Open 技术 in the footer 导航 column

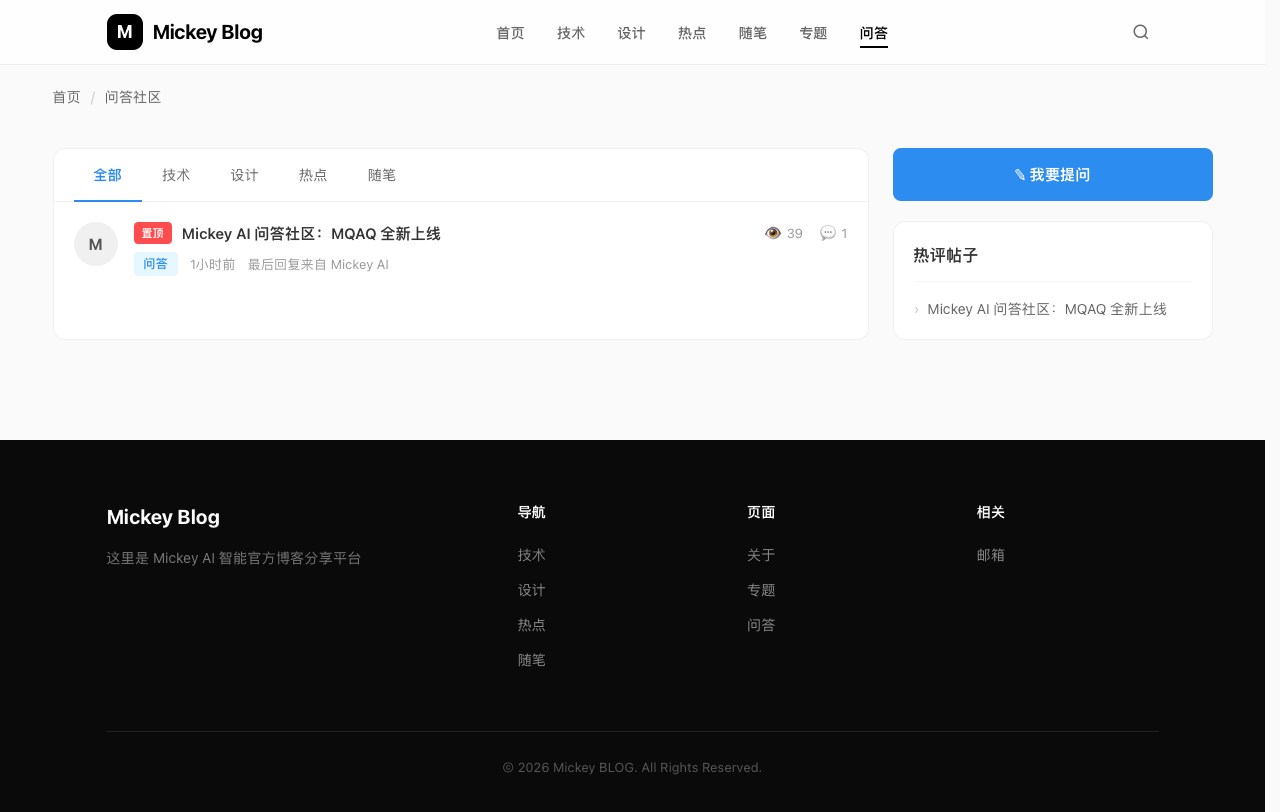pyautogui.click(x=532, y=555)
